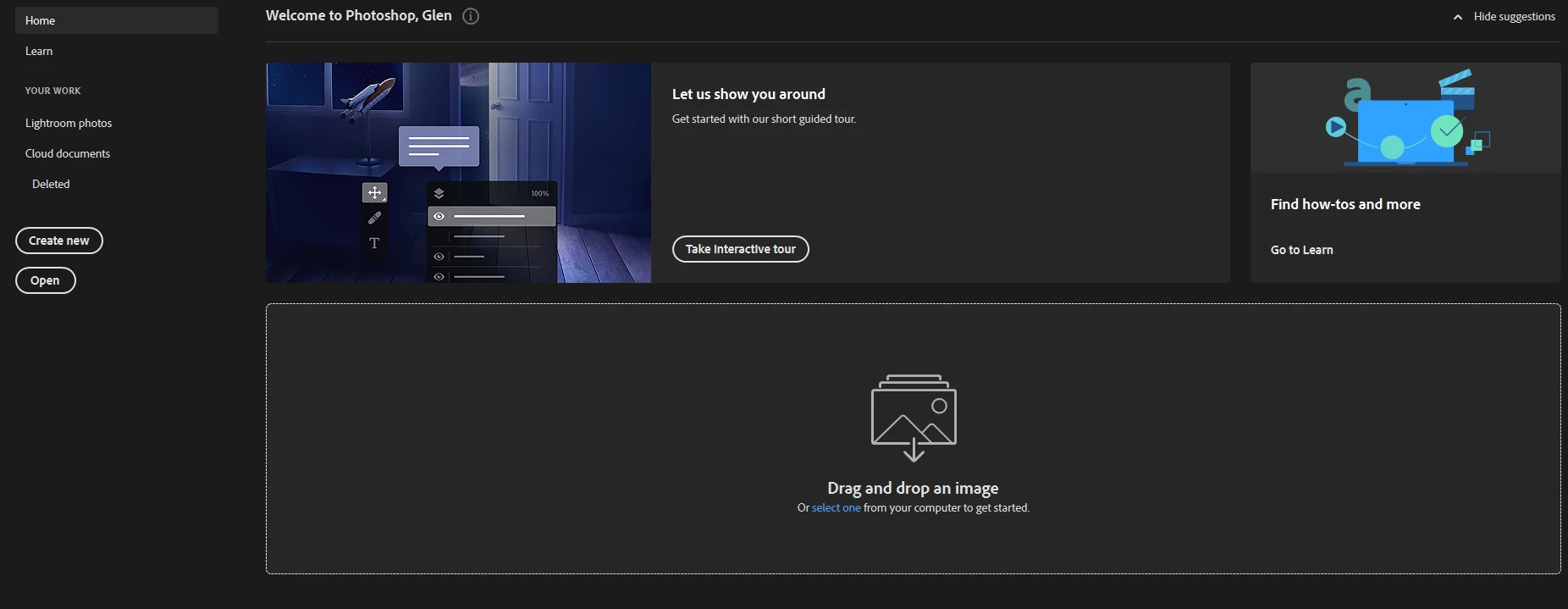Click the select one link in drop zone

pos(836,508)
